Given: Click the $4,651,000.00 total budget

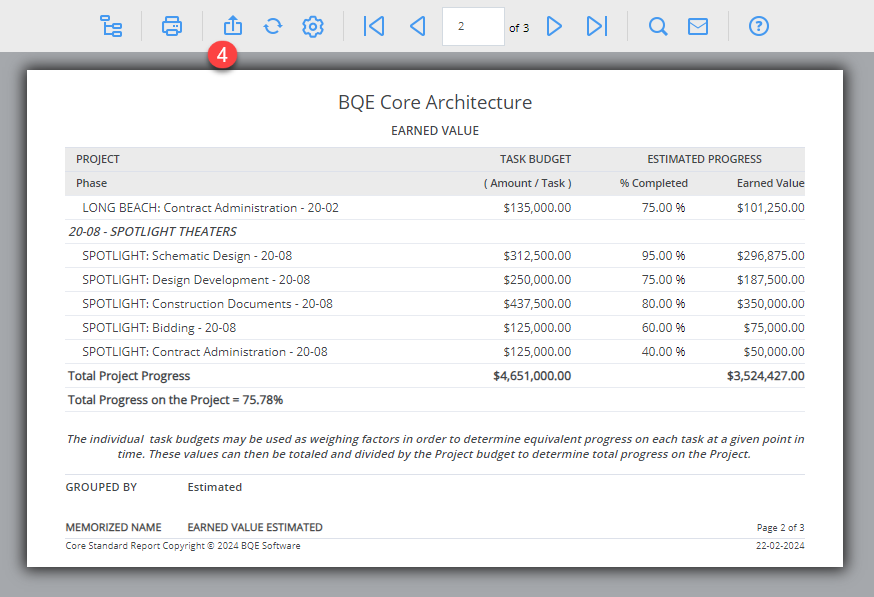Looking at the screenshot, I should (532, 376).
